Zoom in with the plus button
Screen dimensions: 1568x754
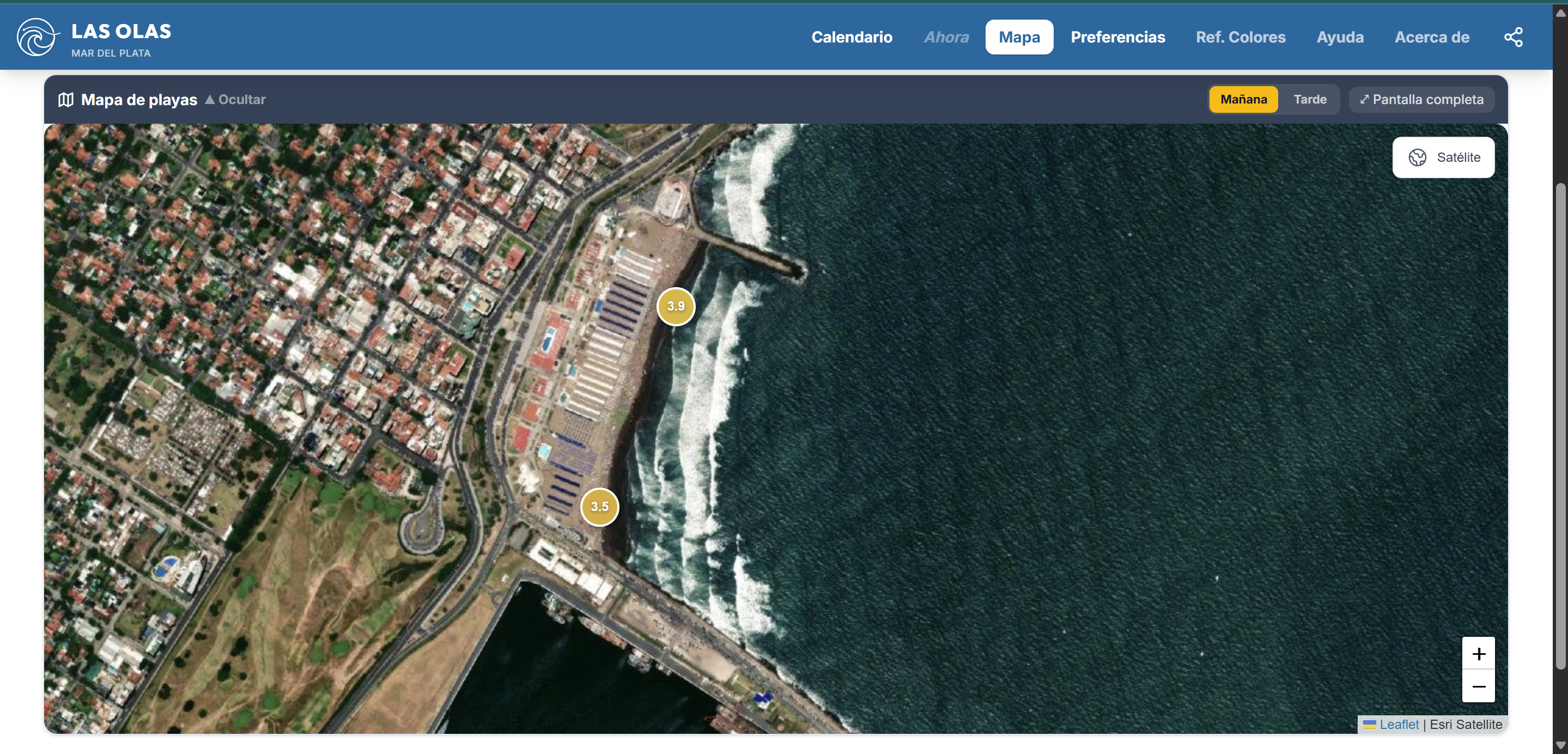click(1479, 654)
